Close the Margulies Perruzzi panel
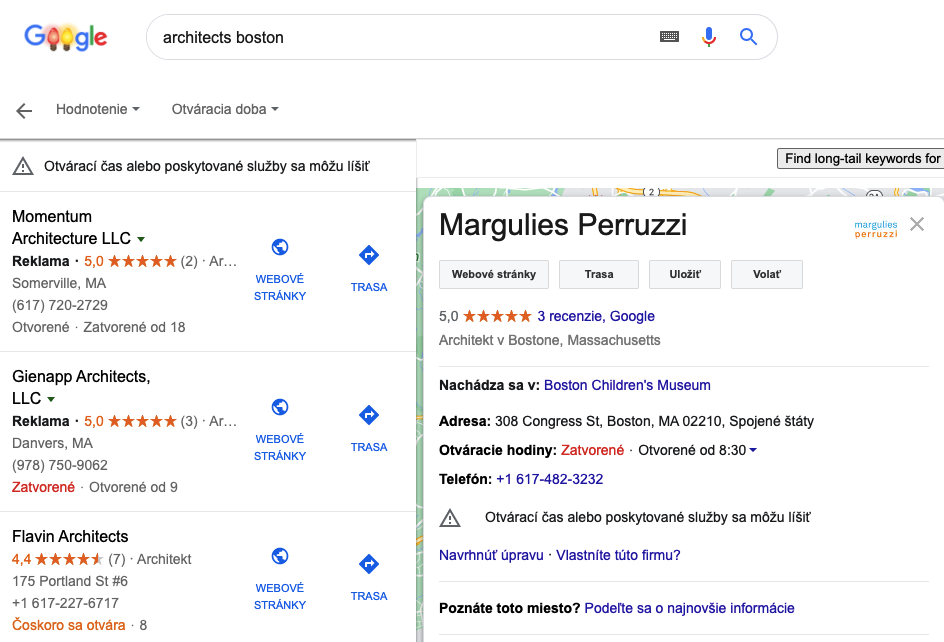944x642 pixels. pos(917,224)
